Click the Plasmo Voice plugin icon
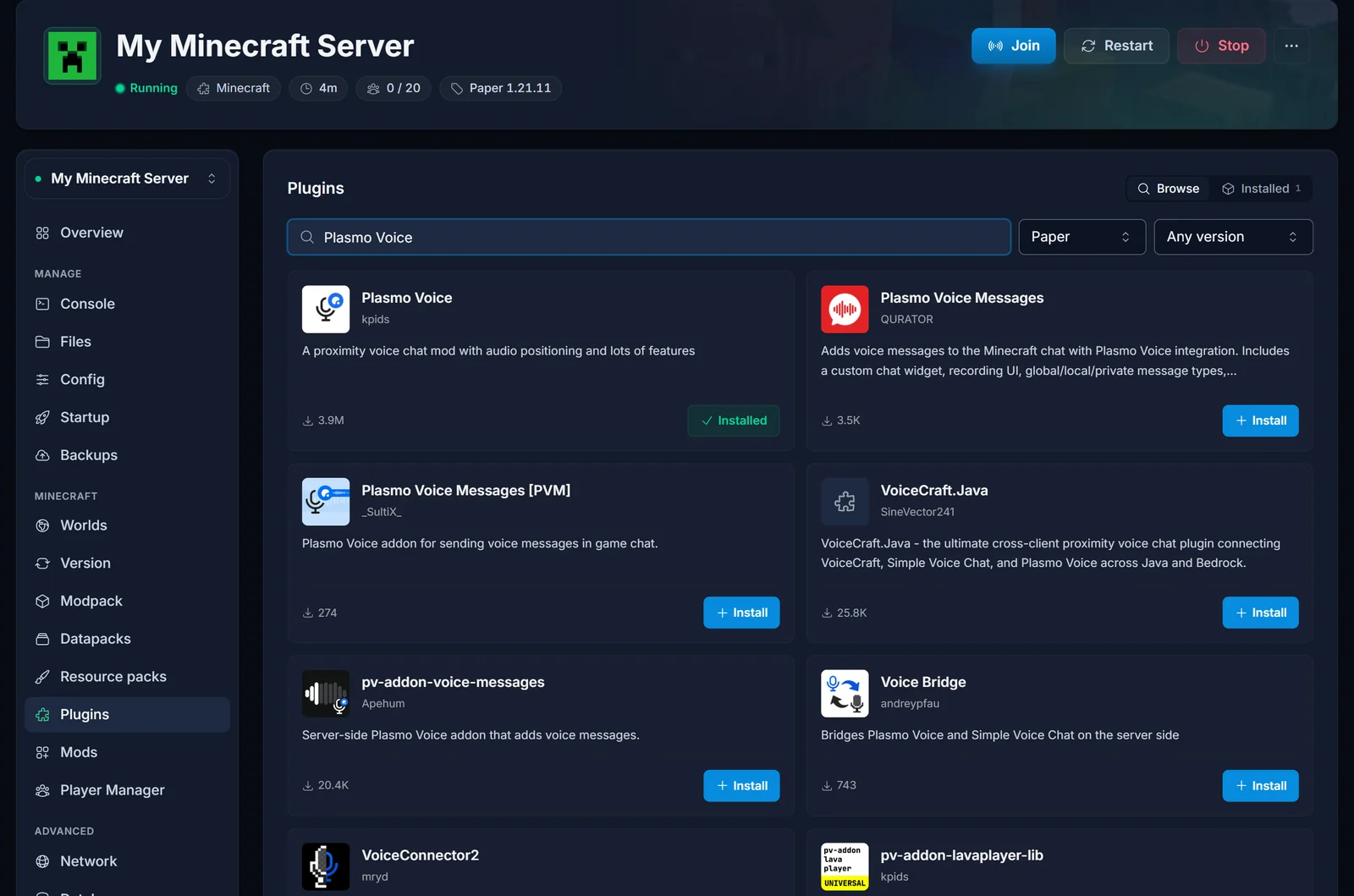 click(326, 309)
